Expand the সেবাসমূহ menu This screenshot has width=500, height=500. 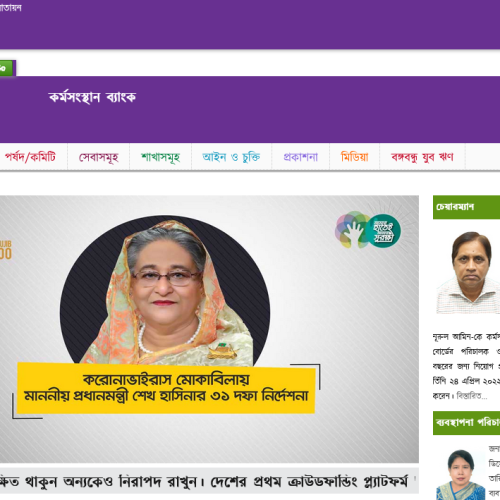coord(99,157)
